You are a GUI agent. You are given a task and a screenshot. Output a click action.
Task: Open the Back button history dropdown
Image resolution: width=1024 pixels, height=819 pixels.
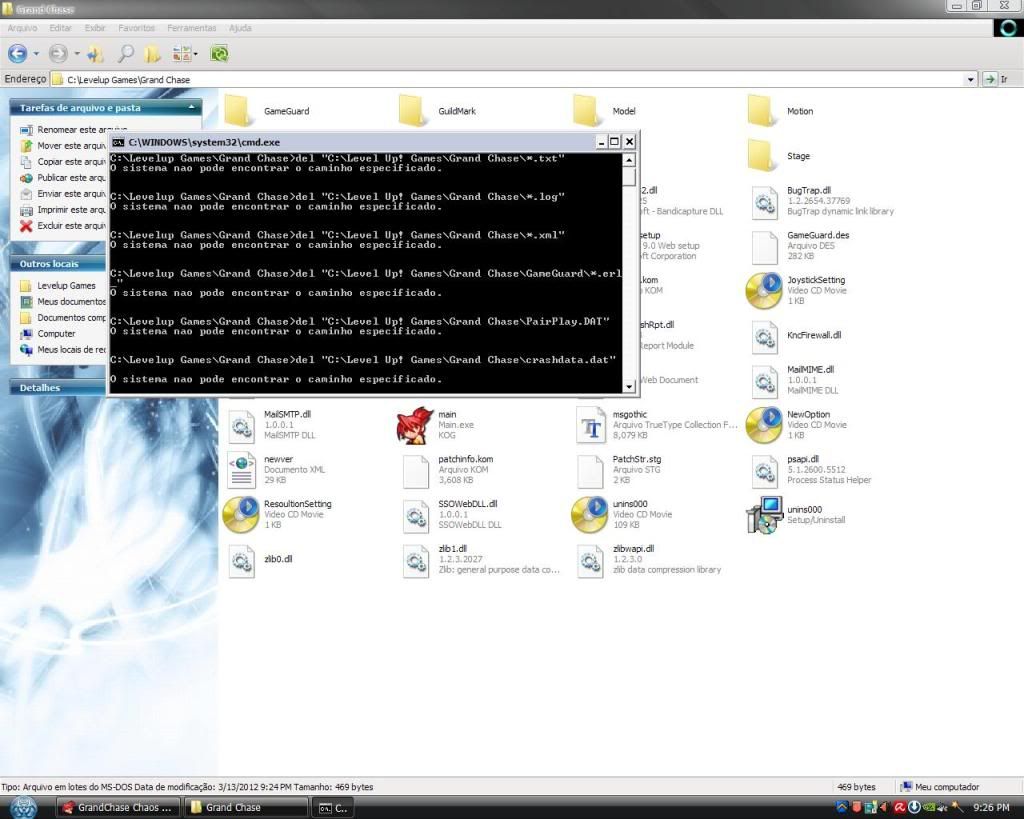point(37,54)
